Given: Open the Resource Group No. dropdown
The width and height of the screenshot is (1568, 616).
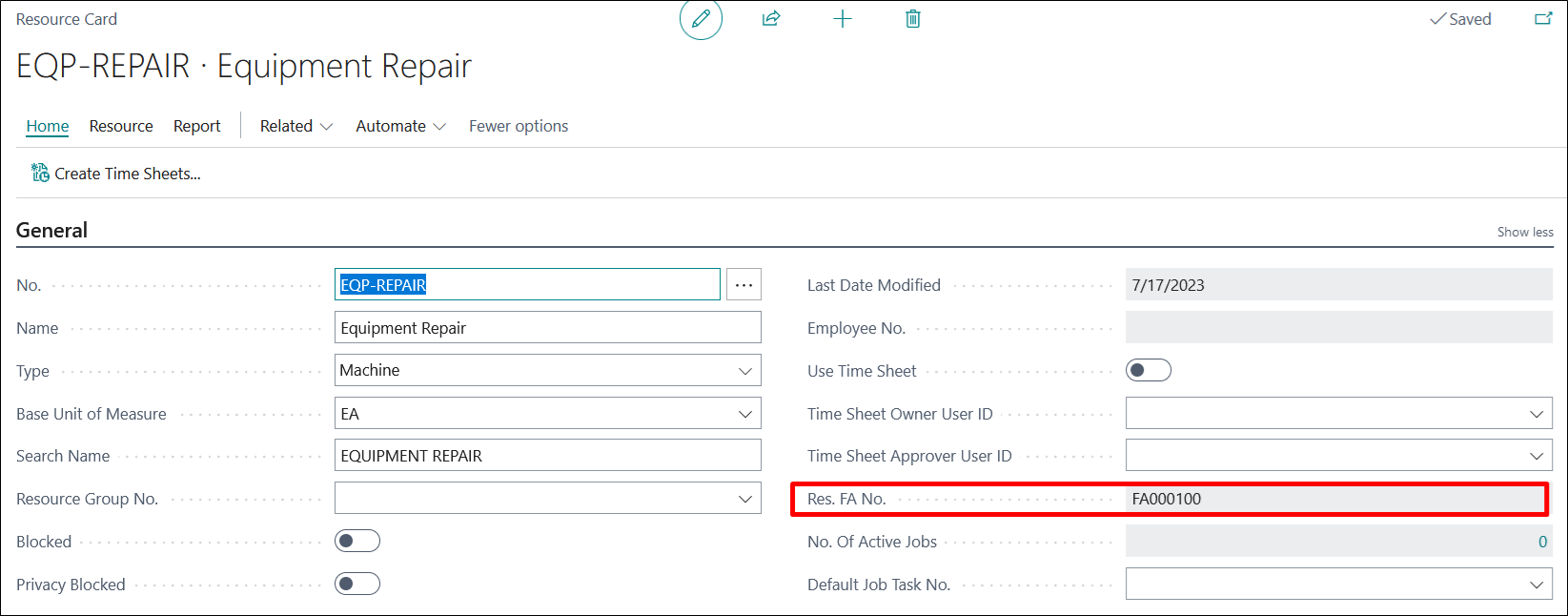Looking at the screenshot, I should pyautogui.click(x=744, y=499).
